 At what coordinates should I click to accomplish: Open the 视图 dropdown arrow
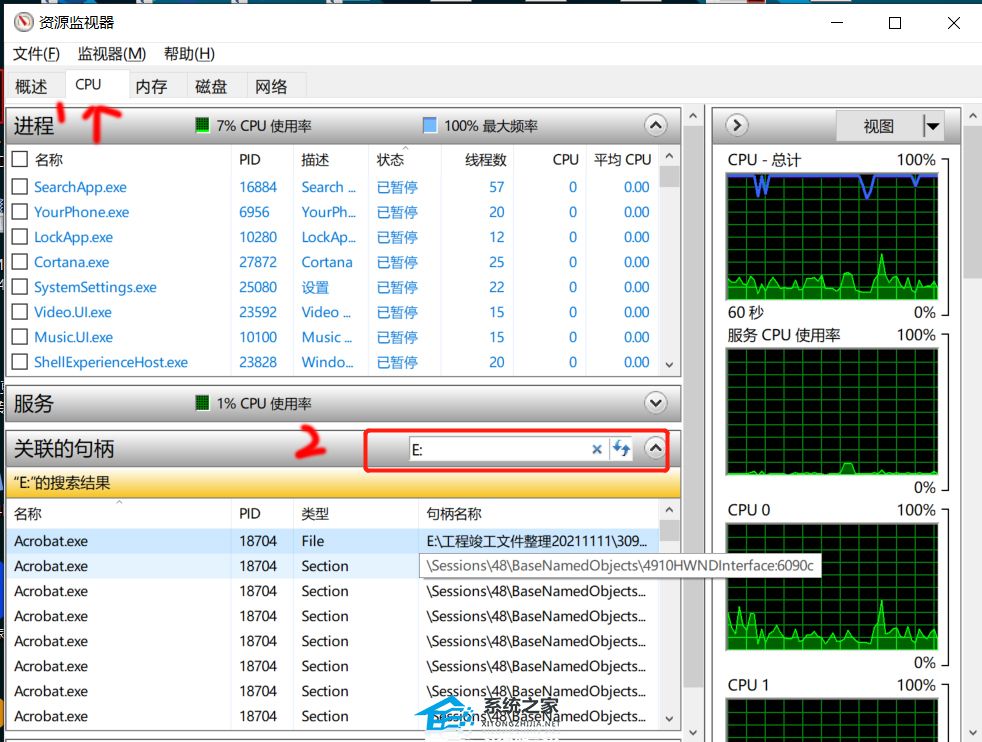click(x=933, y=126)
